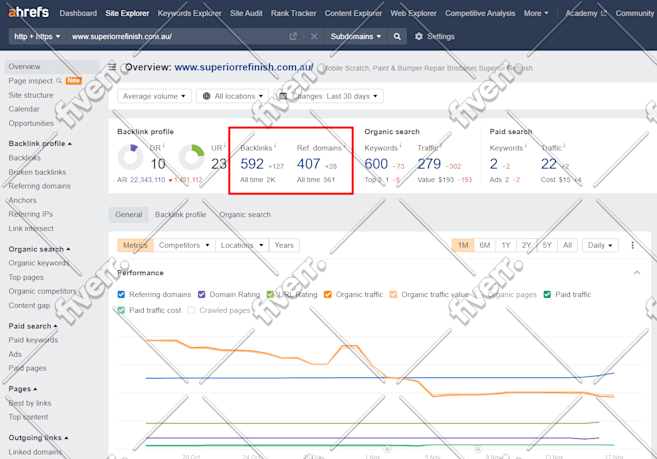Image resolution: width=657 pixels, height=459 pixels.
Task: Toggle the Referring domains checkbox
Action: pyautogui.click(x=122, y=294)
